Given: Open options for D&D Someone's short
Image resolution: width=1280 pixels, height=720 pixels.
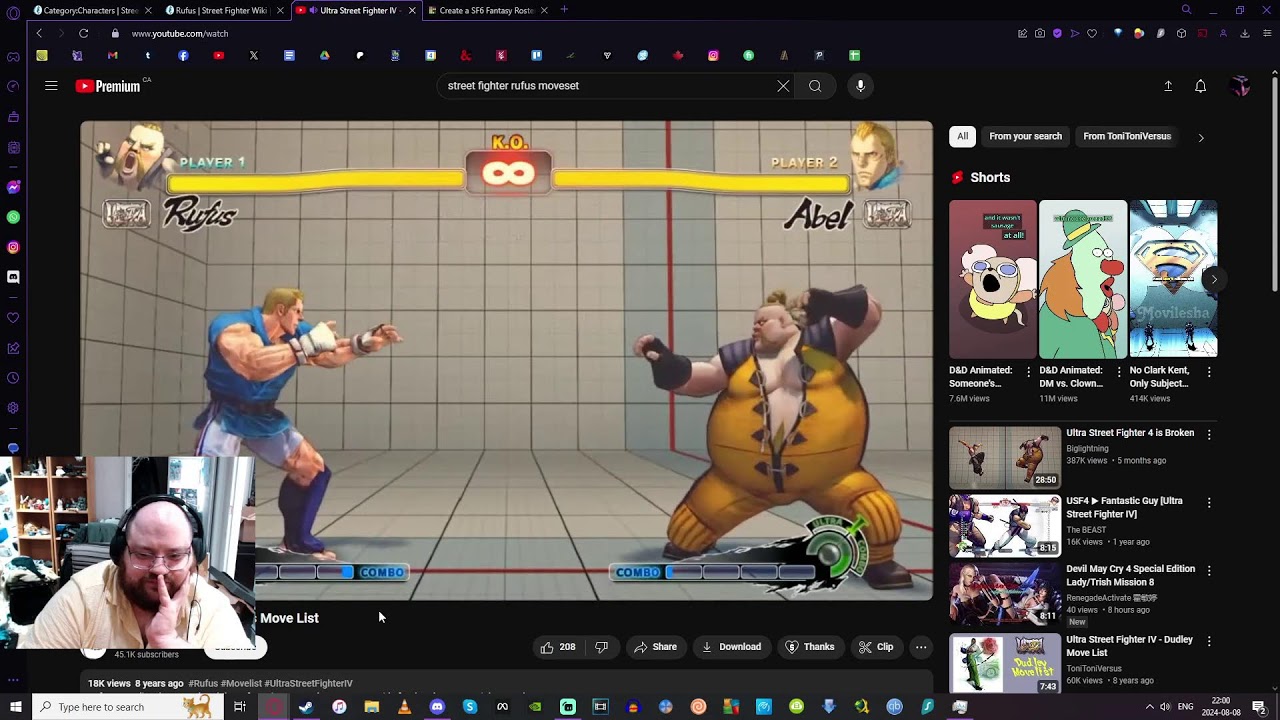Looking at the screenshot, I should pos(1029,372).
